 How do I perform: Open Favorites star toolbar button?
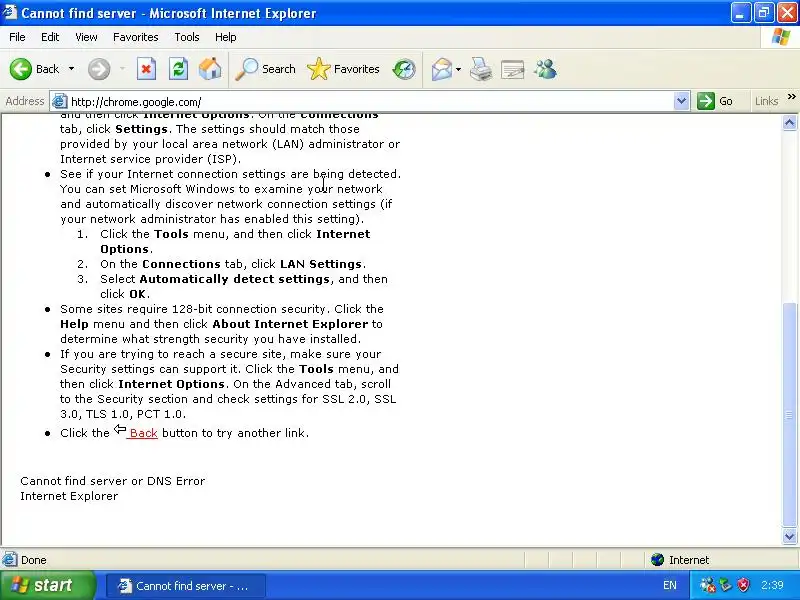(343, 69)
